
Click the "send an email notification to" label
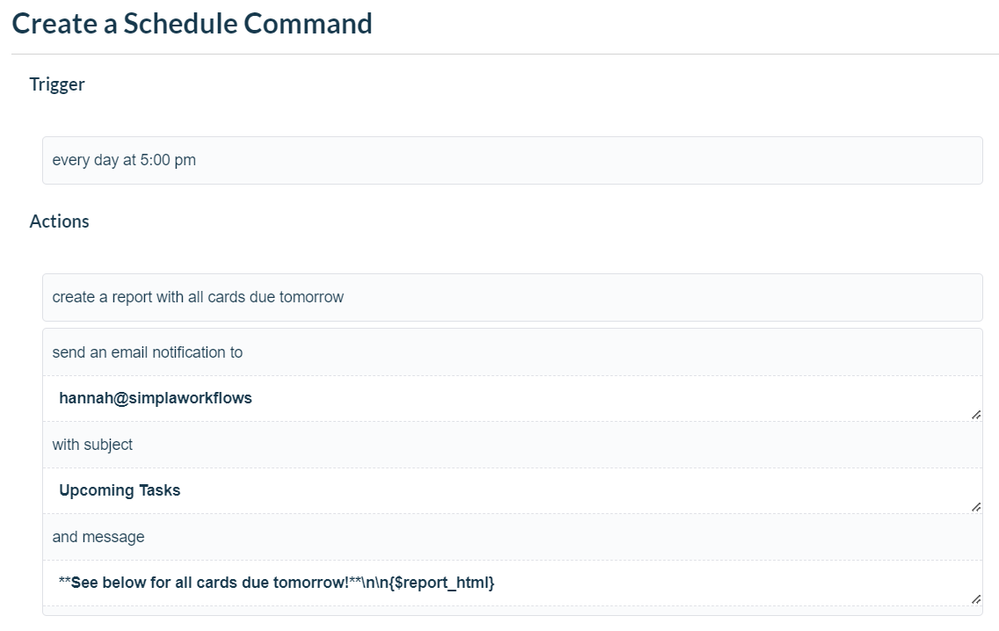(147, 352)
